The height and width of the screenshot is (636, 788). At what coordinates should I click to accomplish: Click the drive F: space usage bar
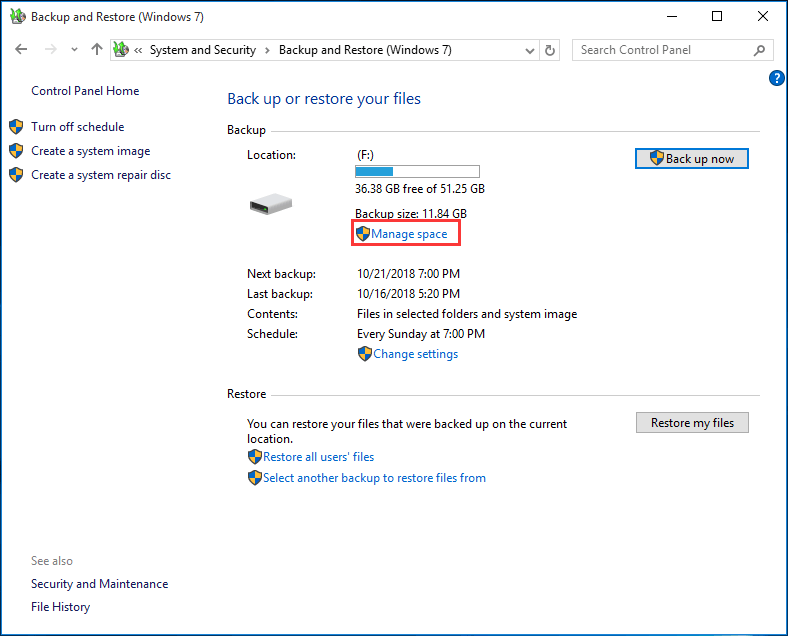coord(417,172)
